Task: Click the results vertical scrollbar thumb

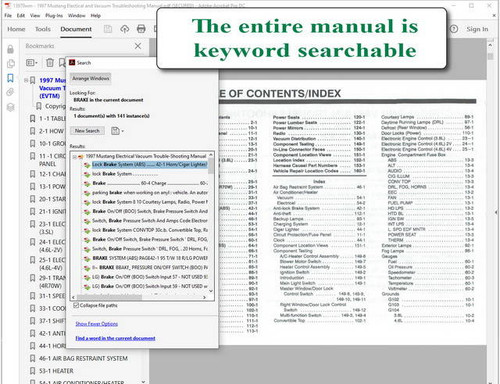Action: click(211, 166)
